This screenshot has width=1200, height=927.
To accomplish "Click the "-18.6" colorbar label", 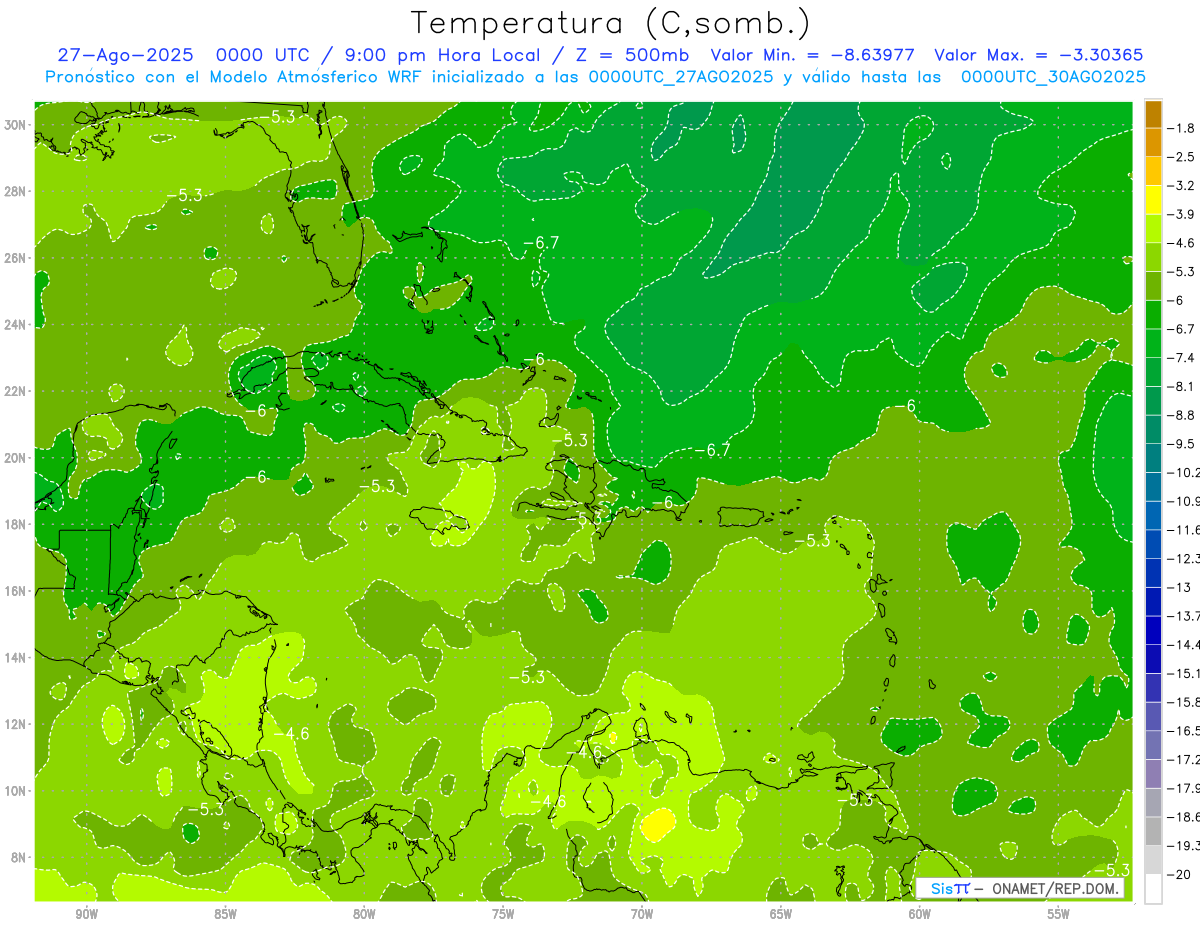I will (x=1182, y=817).
